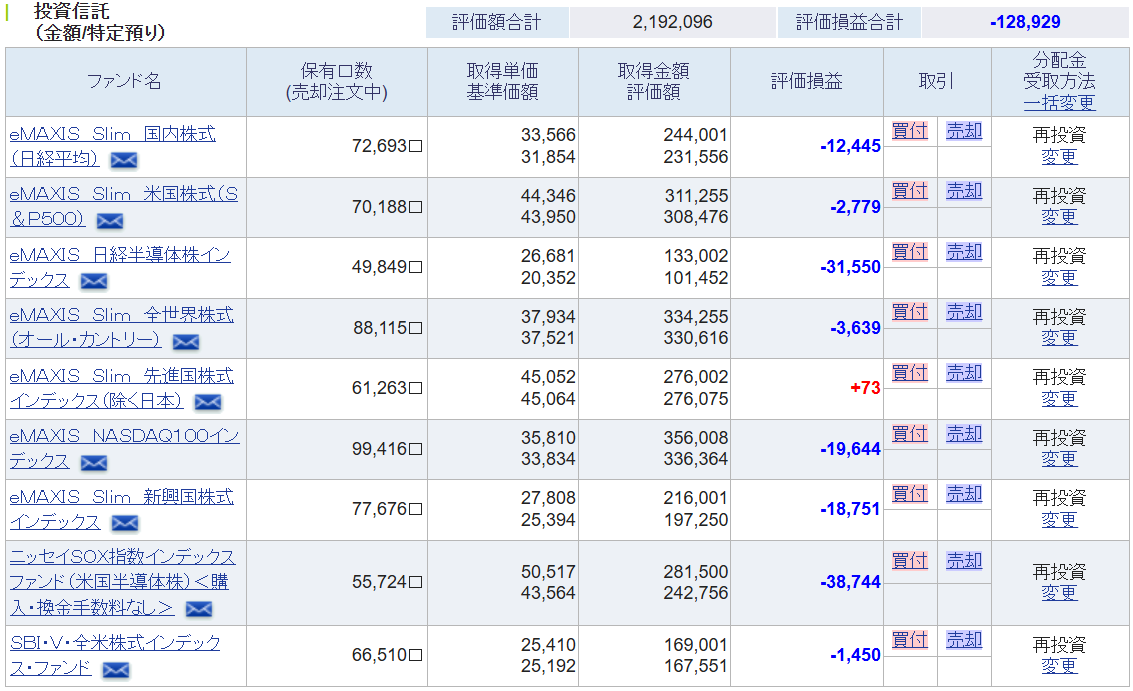This screenshot has height=691, width=1133.
Task: Select total valuation amount 2,192,096
Action: point(673,22)
